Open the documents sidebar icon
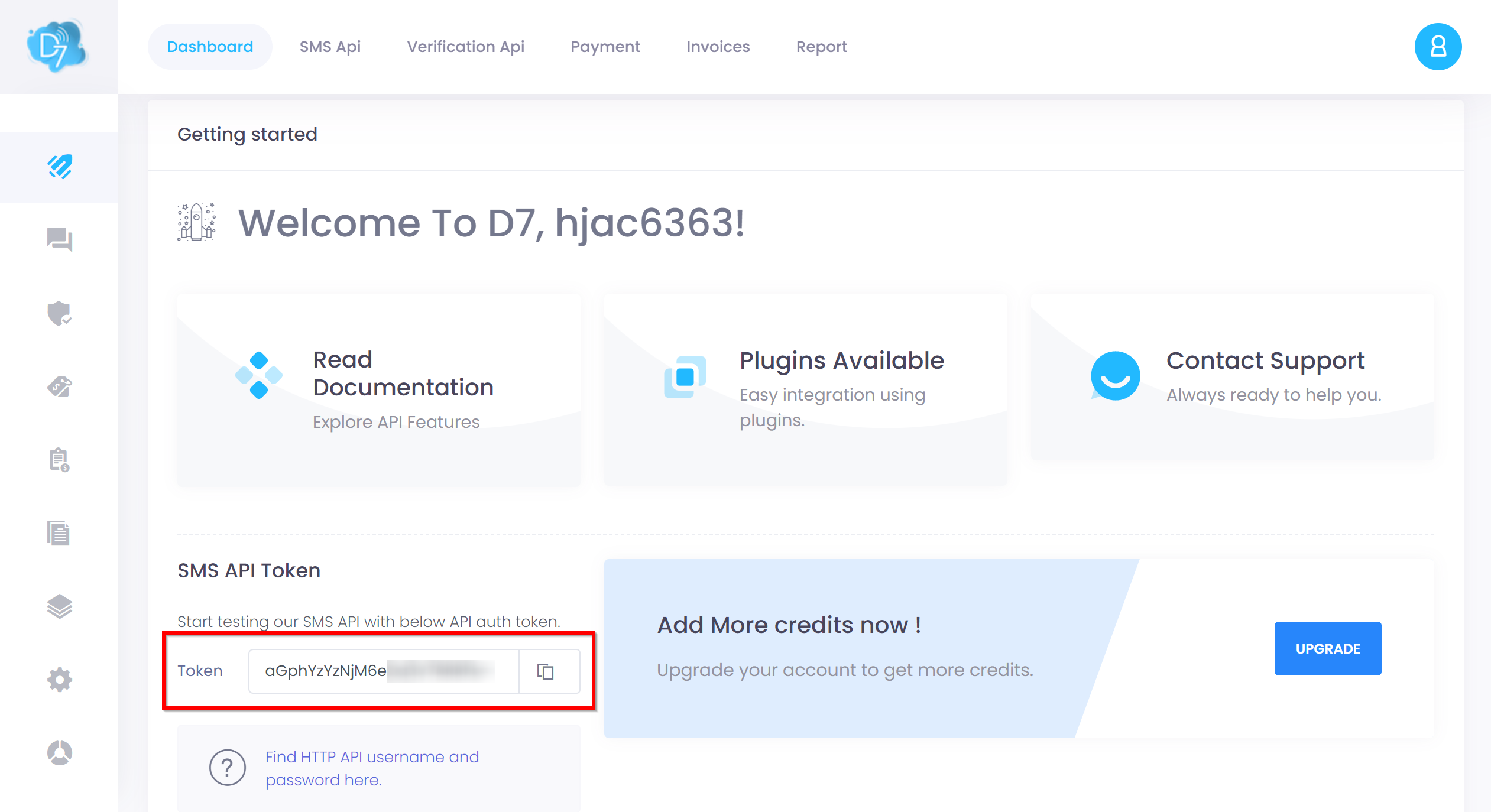The height and width of the screenshot is (812, 1491). click(59, 533)
